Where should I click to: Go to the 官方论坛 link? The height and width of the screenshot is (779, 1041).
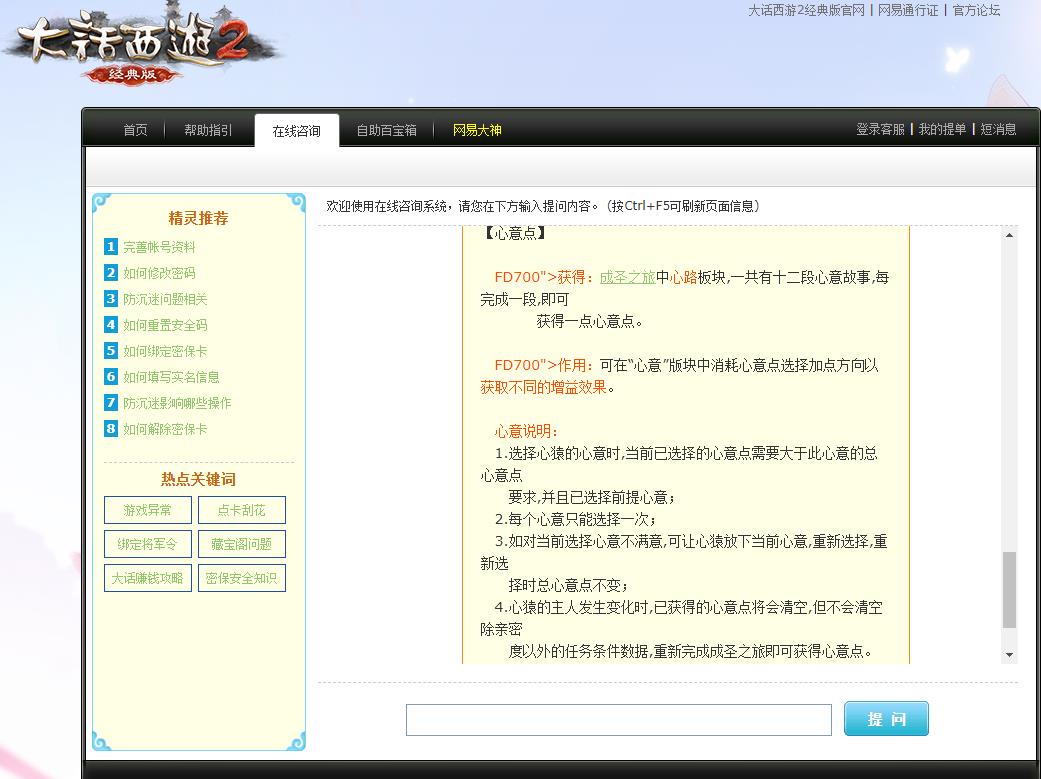(x=976, y=10)
